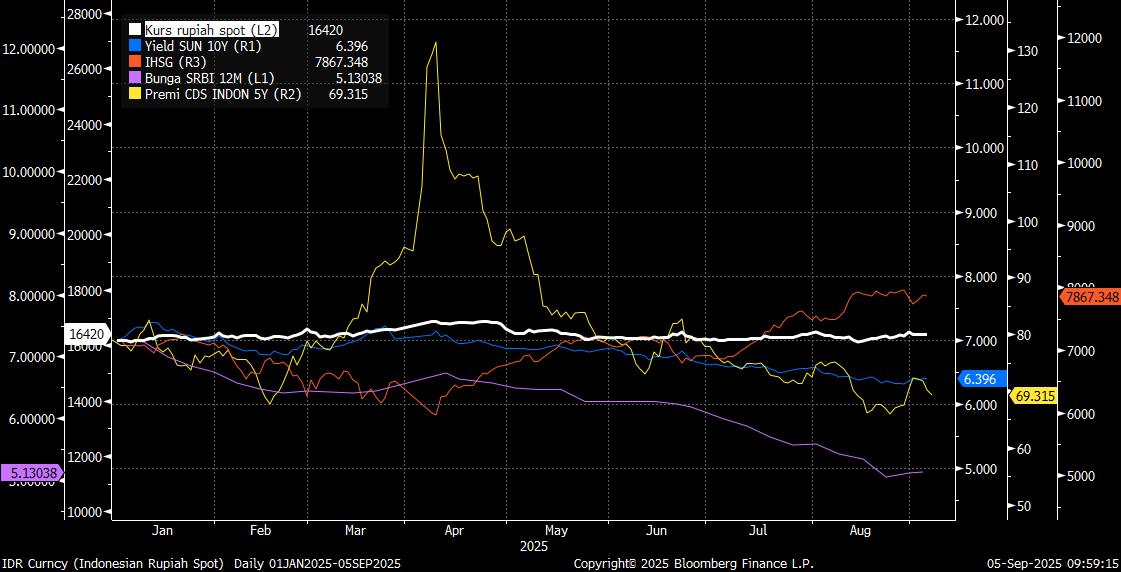
Task: Click the white 16420 rupiah value tag
Action: click(86, 332)
